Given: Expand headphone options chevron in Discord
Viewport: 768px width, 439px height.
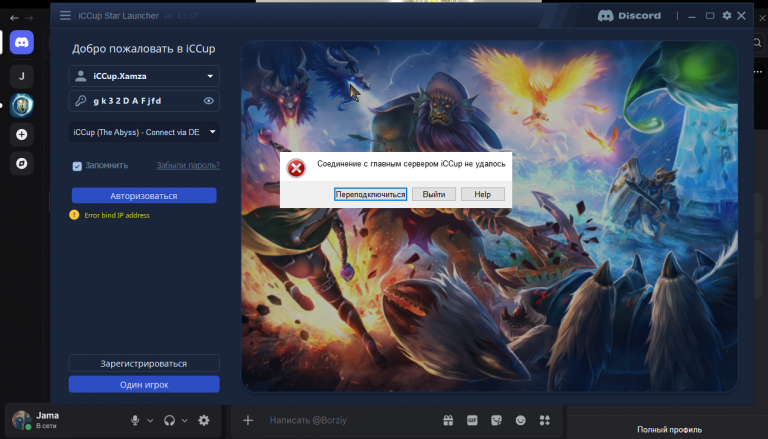Looking at the screenshot, I should (x=185, y=420).
